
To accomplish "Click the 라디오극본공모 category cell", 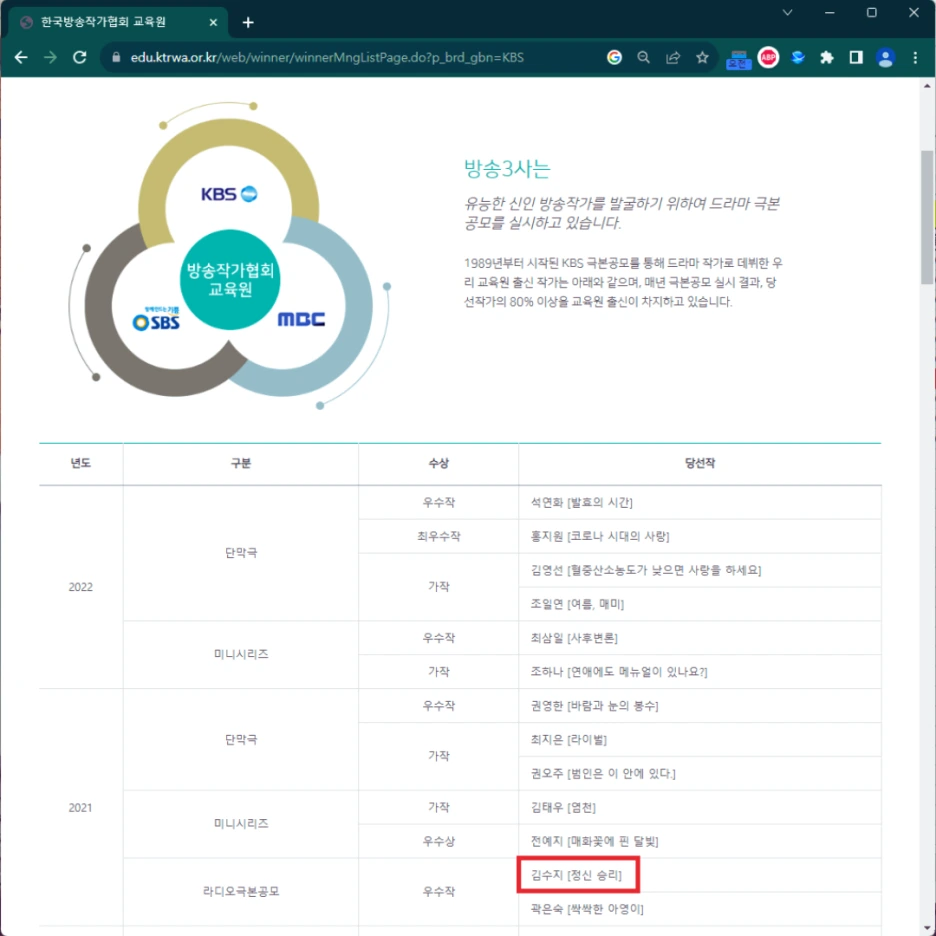I will click(241, 891).
